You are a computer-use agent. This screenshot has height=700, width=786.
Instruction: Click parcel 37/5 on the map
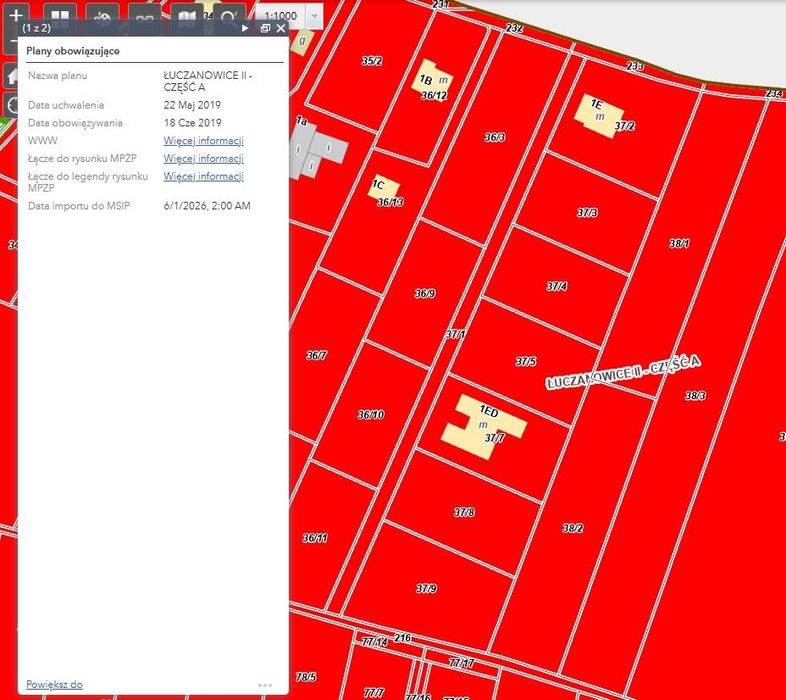pyautogui.click(x=526, y=361)
